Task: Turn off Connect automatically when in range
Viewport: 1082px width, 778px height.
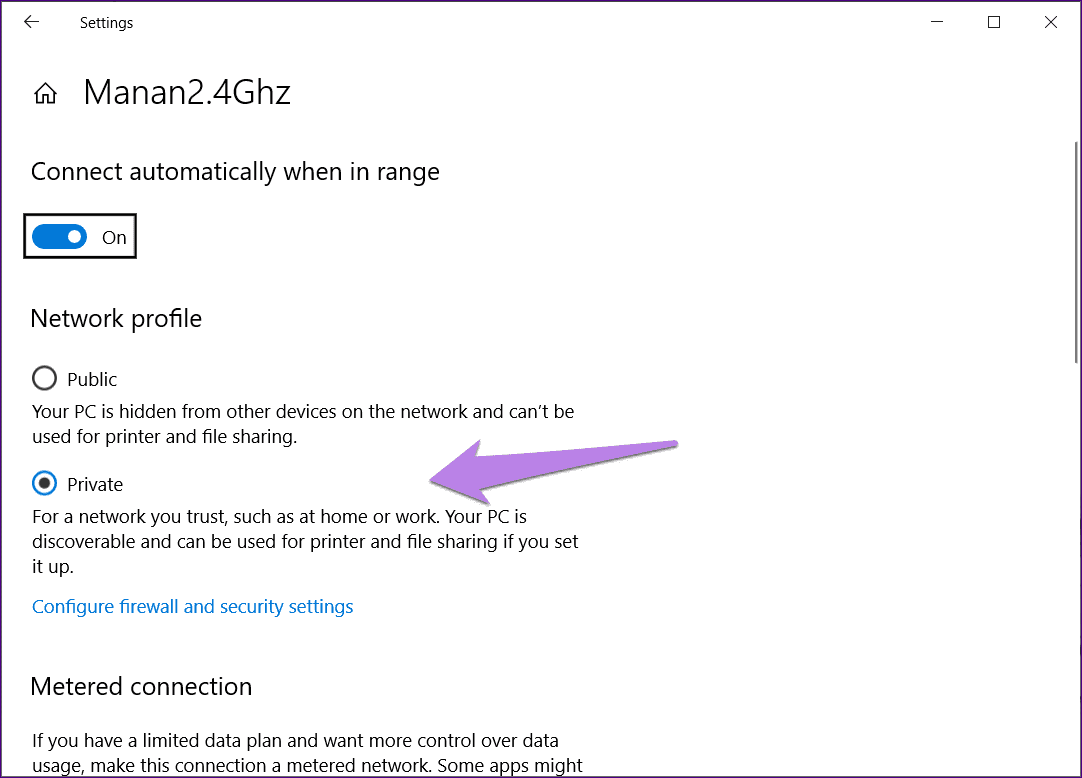Action: click(60, 236)
